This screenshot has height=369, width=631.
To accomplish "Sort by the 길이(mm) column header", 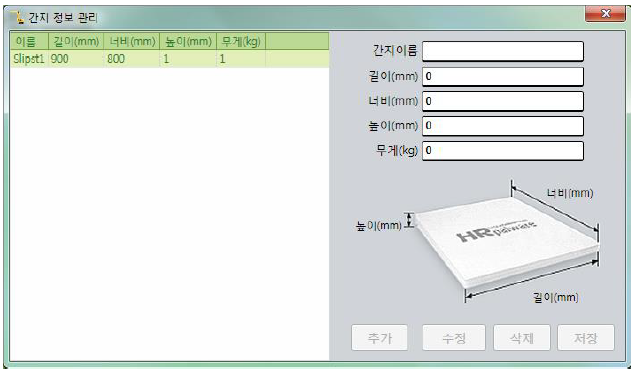I will click(76, 41).
